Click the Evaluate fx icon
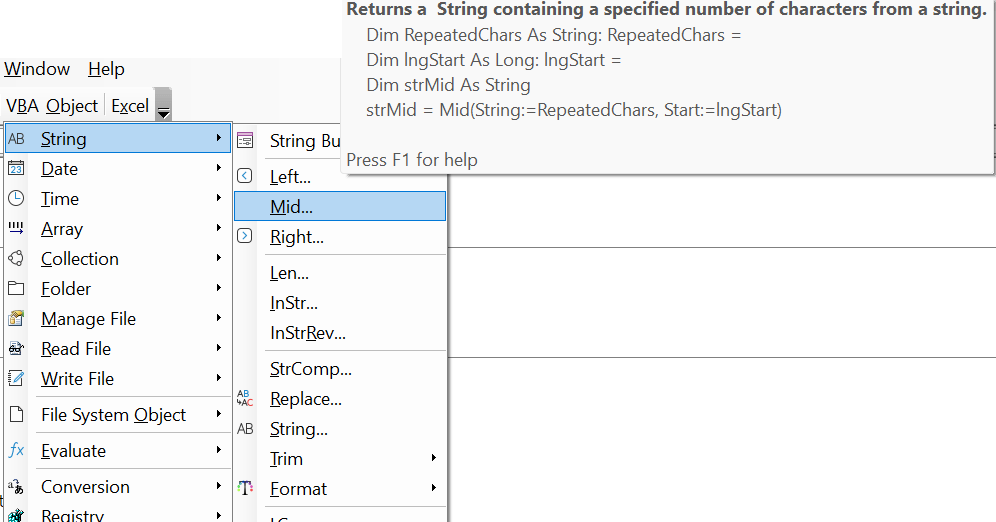Image resolution: width=996 pixels, height=522 pixels. 16,450
